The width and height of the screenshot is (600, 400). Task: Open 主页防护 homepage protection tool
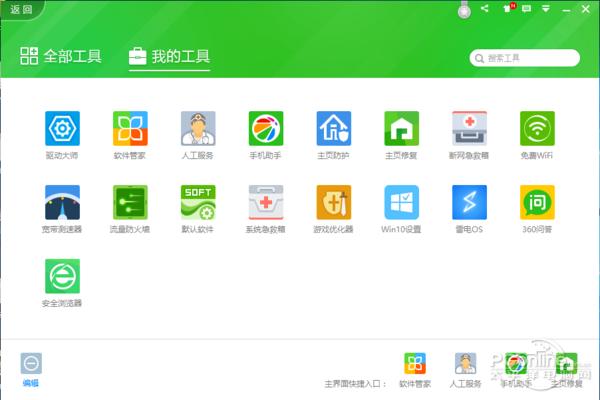(334, 128)
